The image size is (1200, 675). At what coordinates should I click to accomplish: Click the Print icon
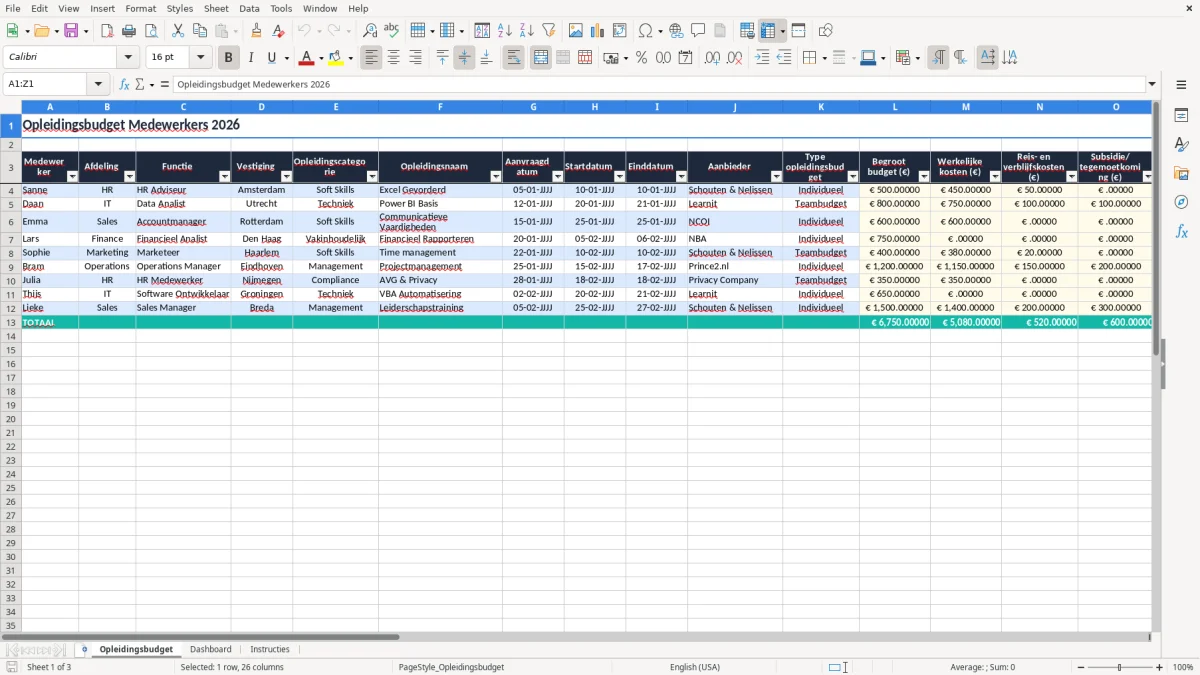point(129,31)
